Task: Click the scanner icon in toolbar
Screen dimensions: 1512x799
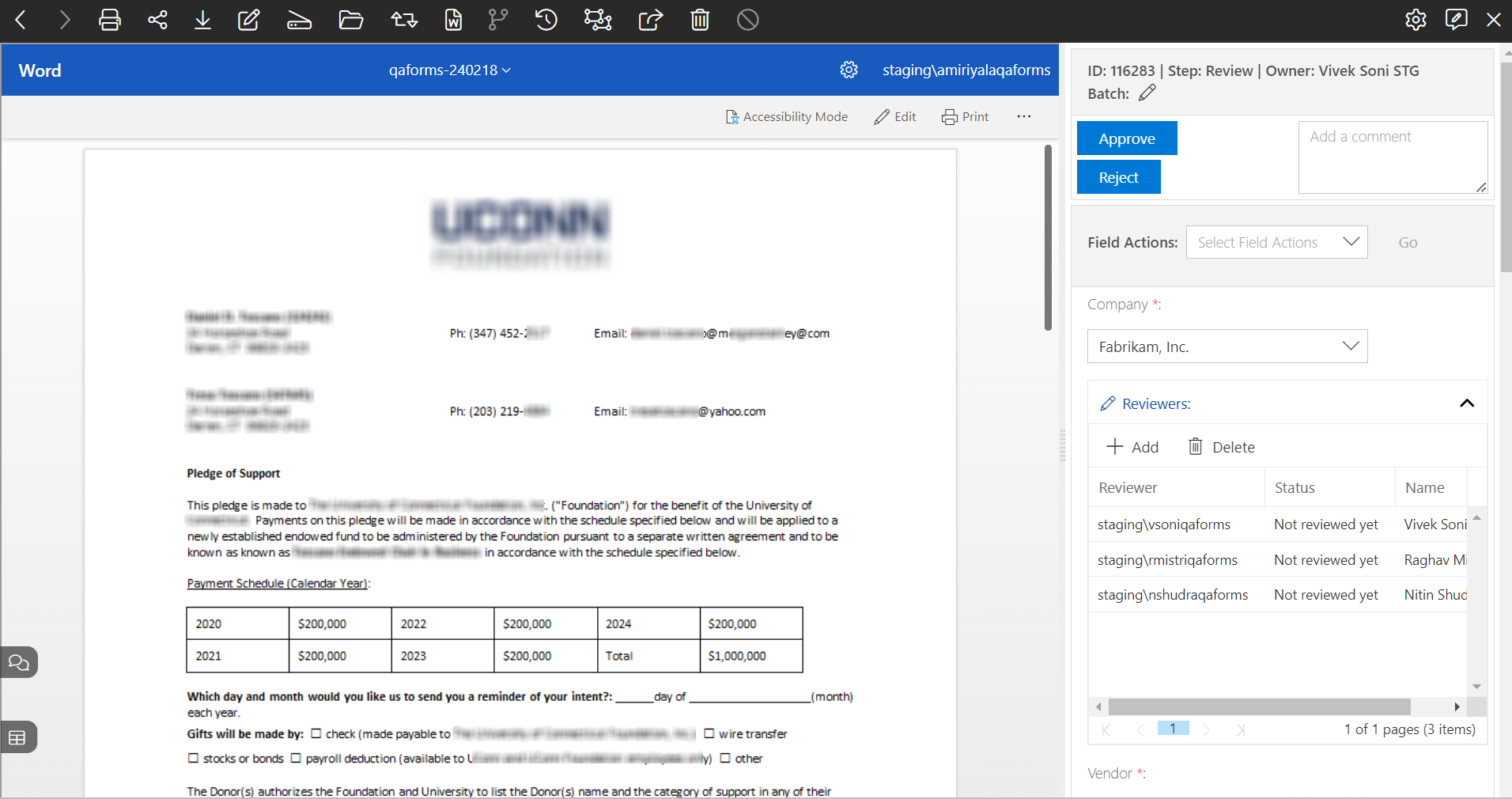Action: tap(299, 20)
